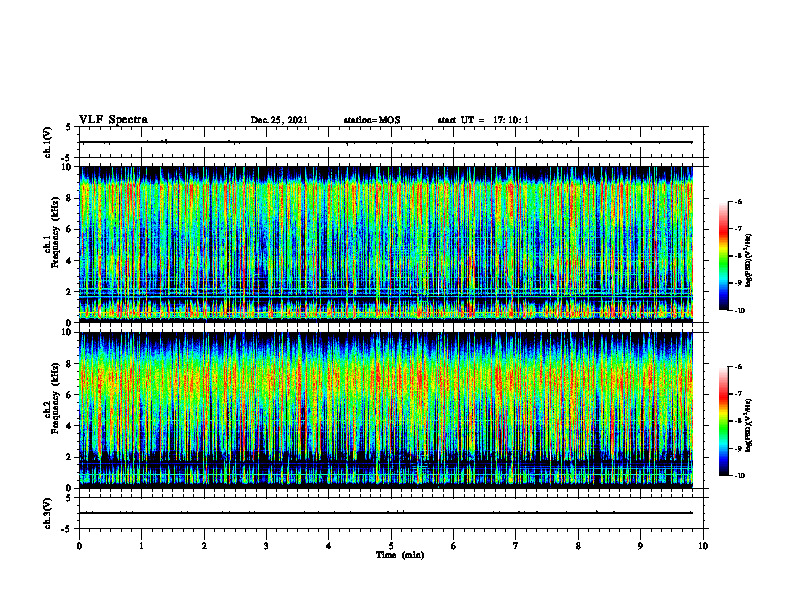792x612 pixels.
Task: Click the time axis tick label "7"
Action: click(x=516, y=546)
